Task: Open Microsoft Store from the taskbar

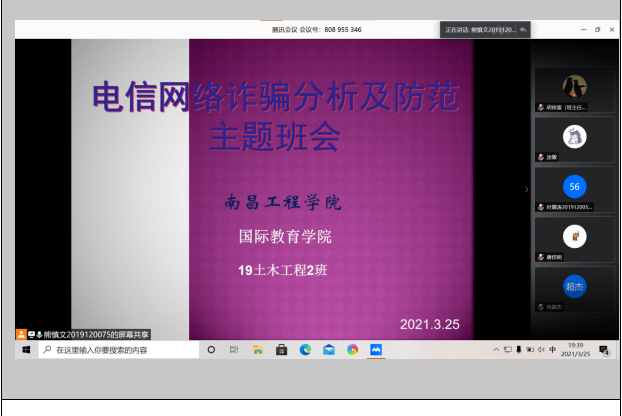Action: click(x=282, y=350)
